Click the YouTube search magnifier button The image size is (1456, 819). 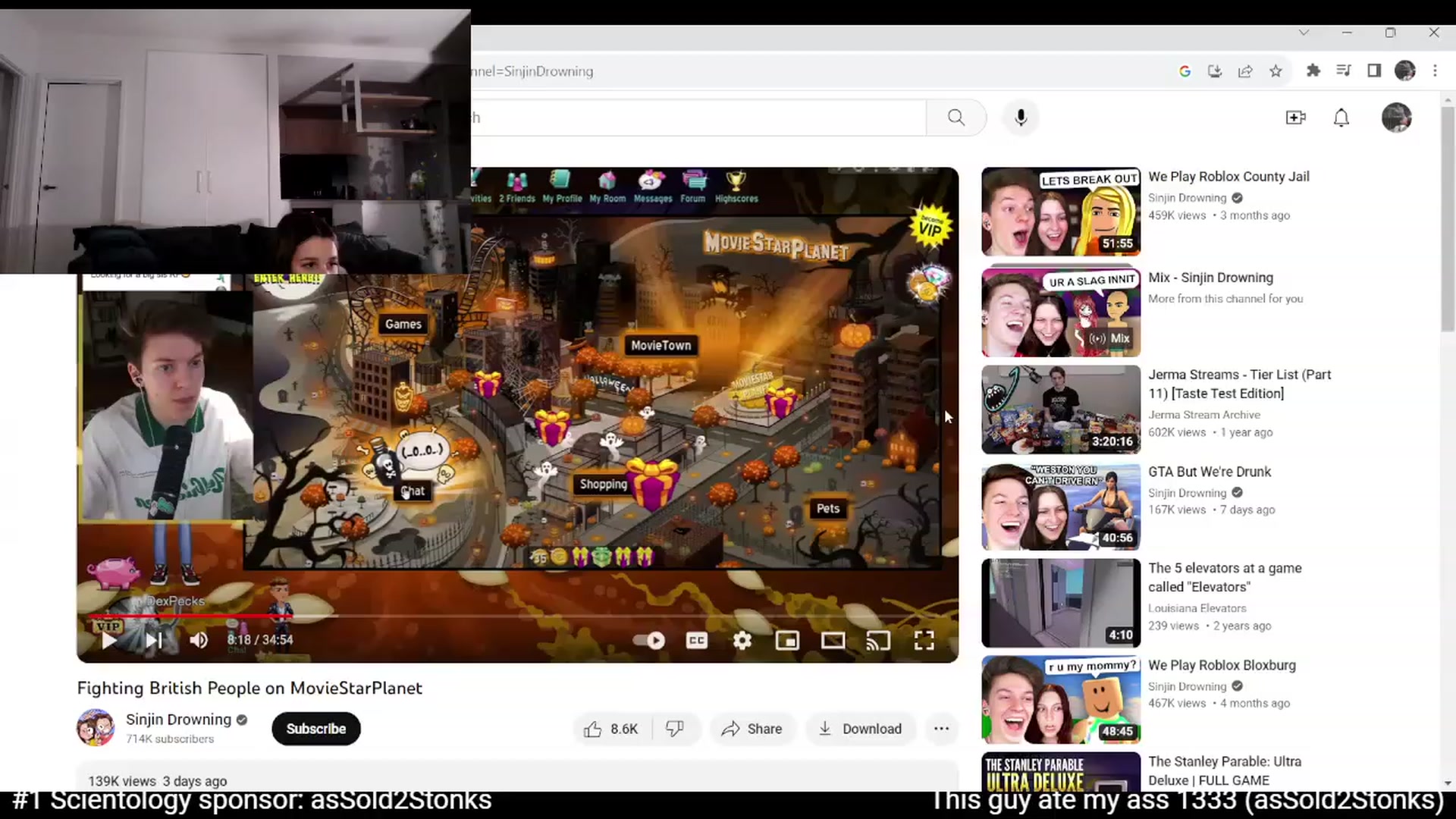click(x=956, y=118)
